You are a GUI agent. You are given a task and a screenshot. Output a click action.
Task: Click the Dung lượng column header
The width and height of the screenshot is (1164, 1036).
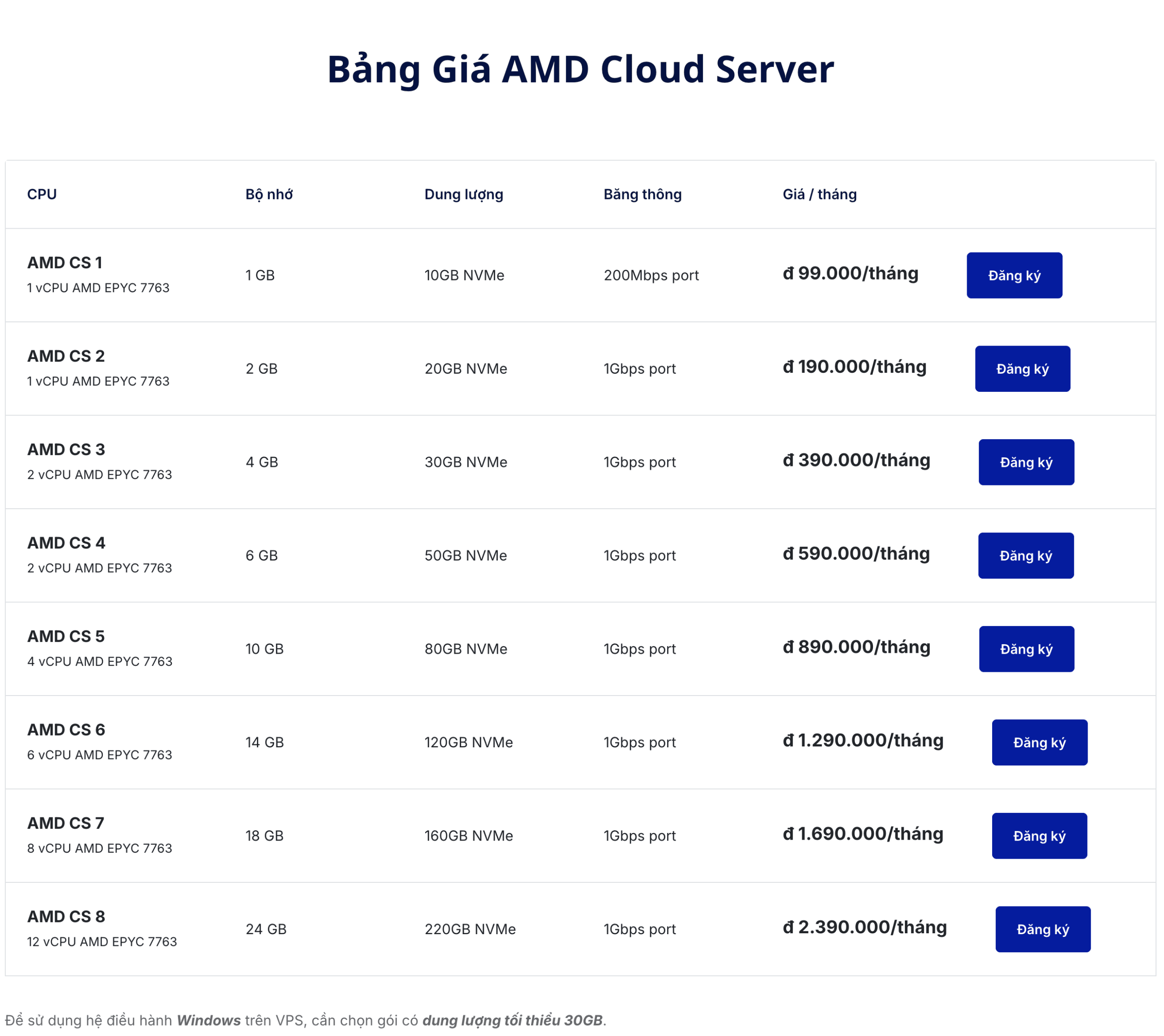(x=463, y=194)
